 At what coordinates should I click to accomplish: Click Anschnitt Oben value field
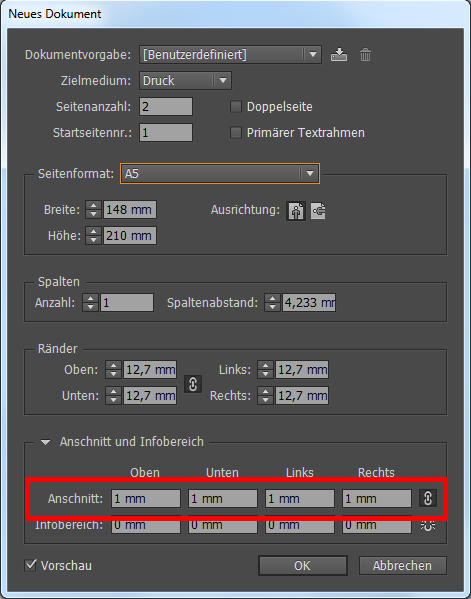[146, 499]
